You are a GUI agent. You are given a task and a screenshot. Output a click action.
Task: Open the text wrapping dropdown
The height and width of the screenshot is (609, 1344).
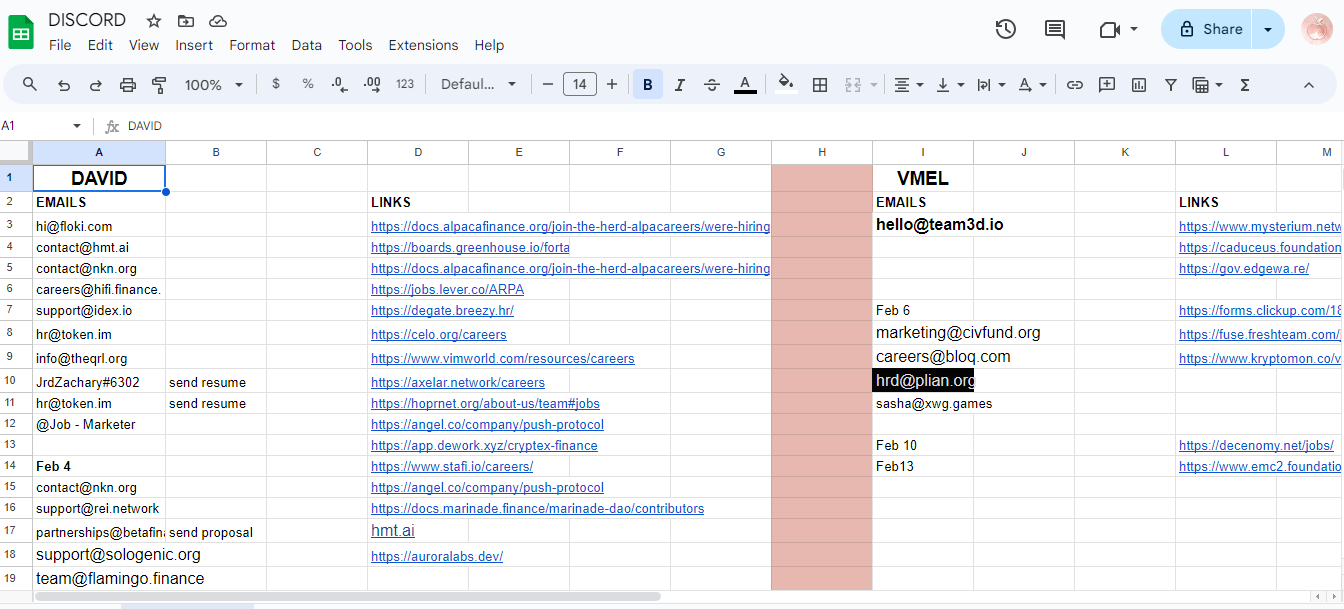(991, 85)
